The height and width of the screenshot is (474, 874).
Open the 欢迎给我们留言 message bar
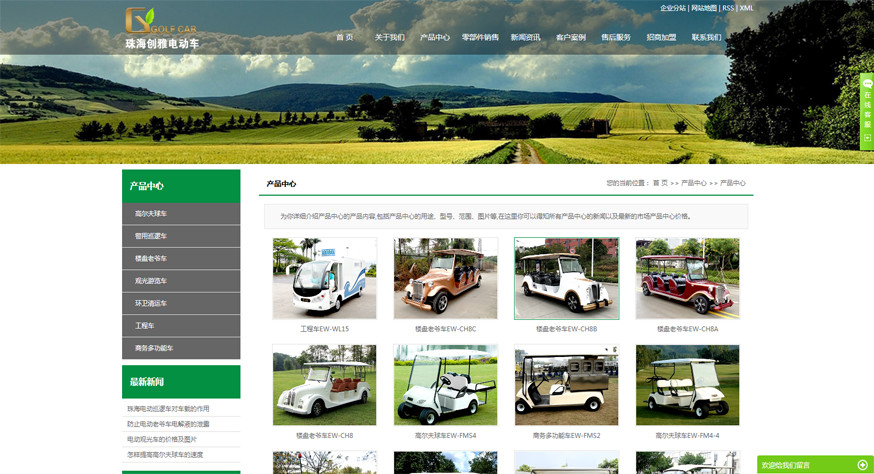click(x=815, y=465)
